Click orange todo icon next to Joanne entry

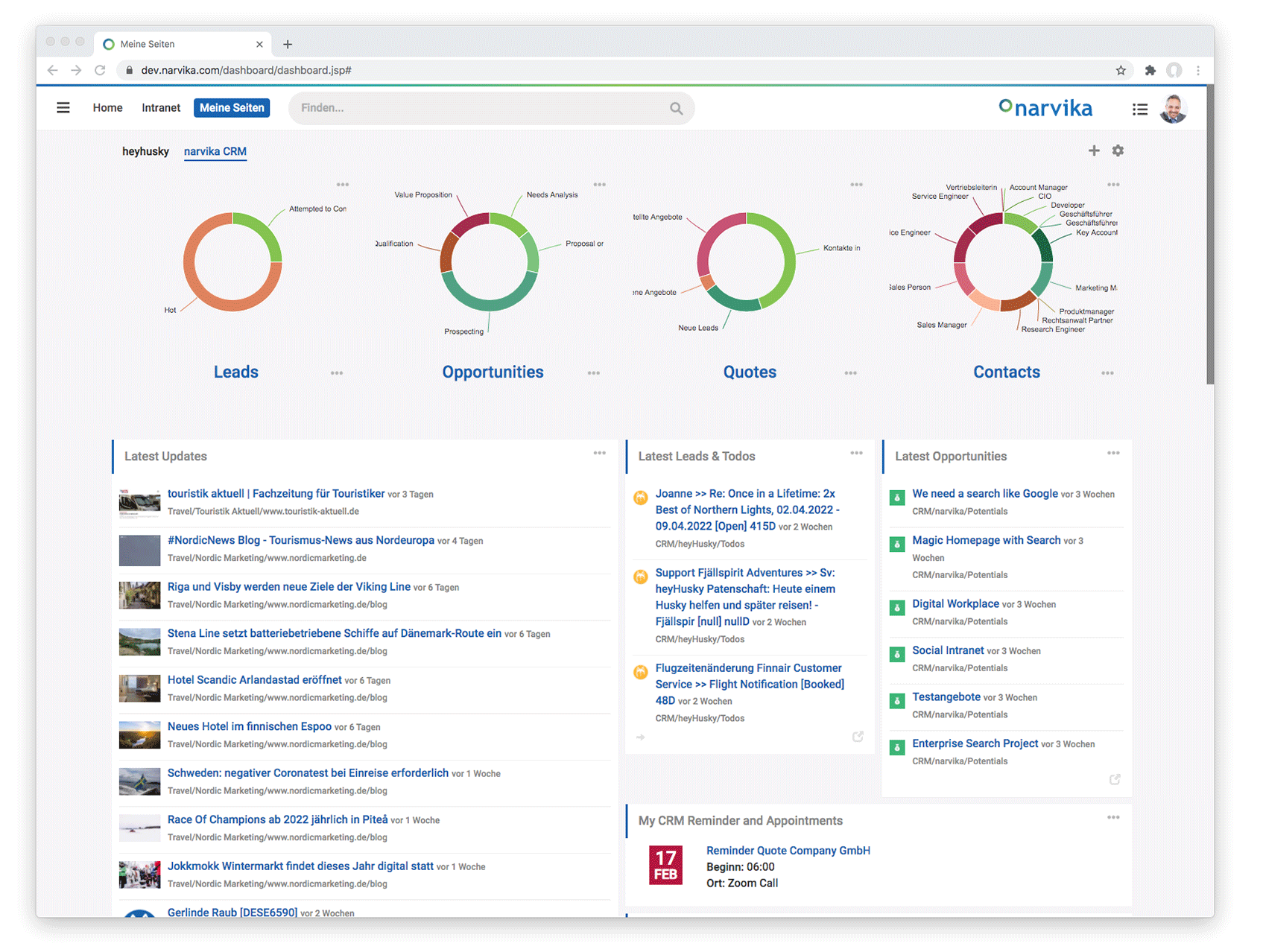(641, 498)
